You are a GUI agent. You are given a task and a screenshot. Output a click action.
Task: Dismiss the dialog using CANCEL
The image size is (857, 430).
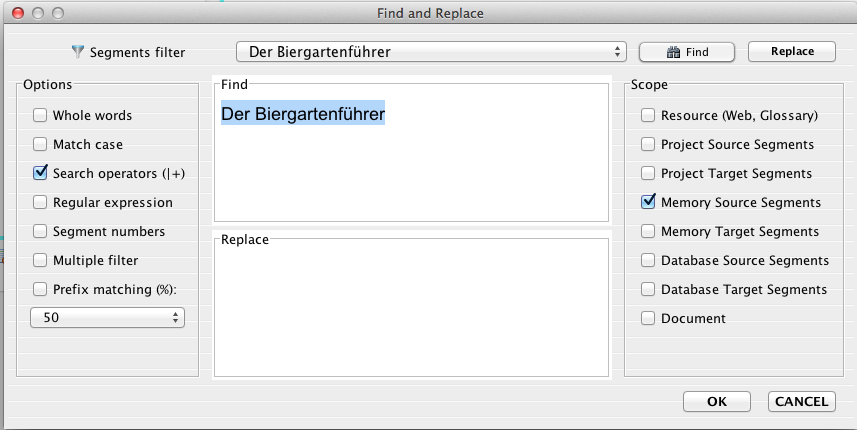[801, 401]
